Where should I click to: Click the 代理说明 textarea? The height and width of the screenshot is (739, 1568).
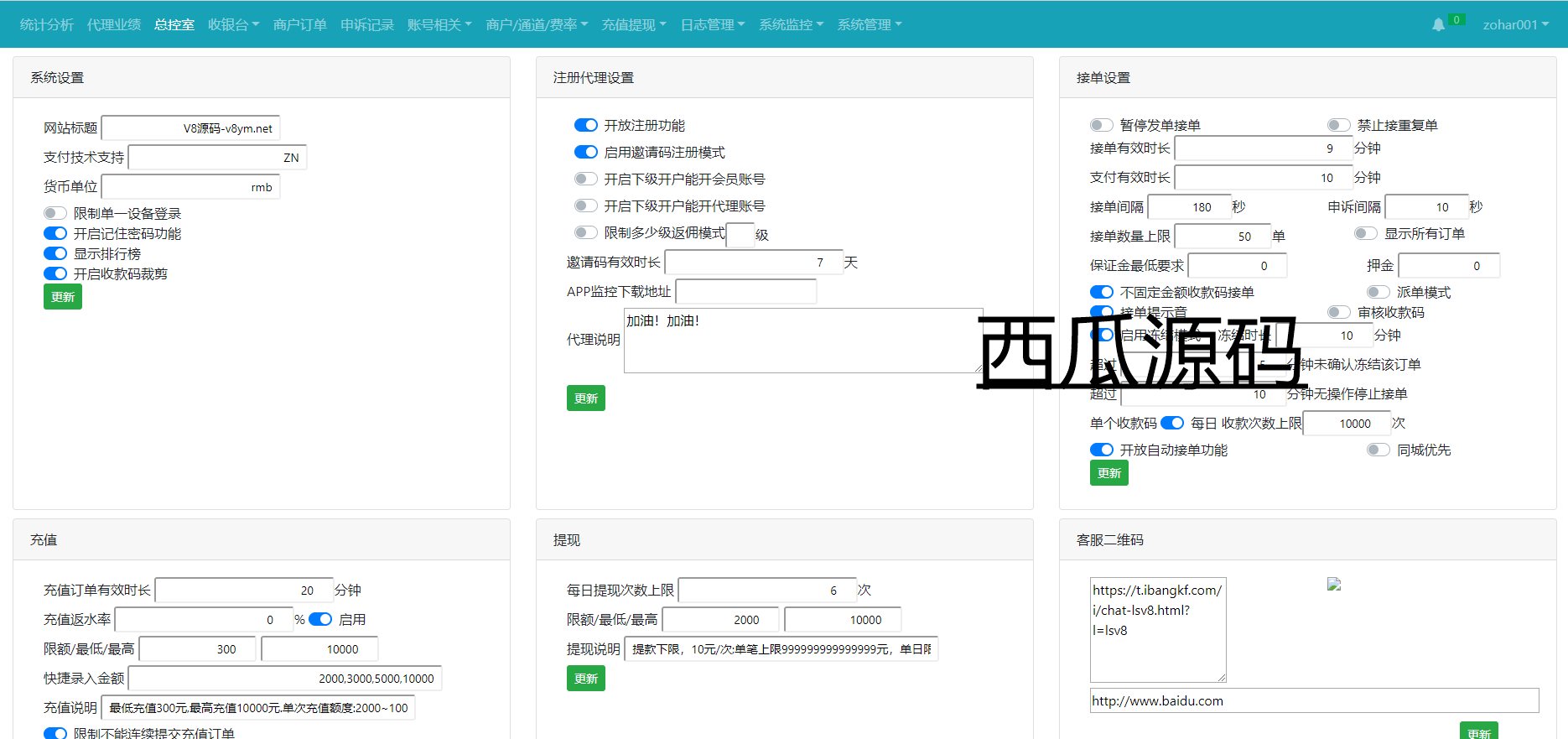(x=803, y=341)
